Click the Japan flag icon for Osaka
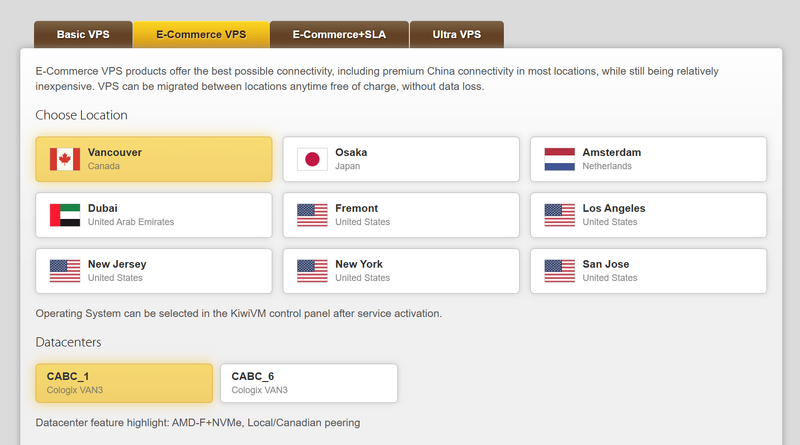 (x=312, y=159)
